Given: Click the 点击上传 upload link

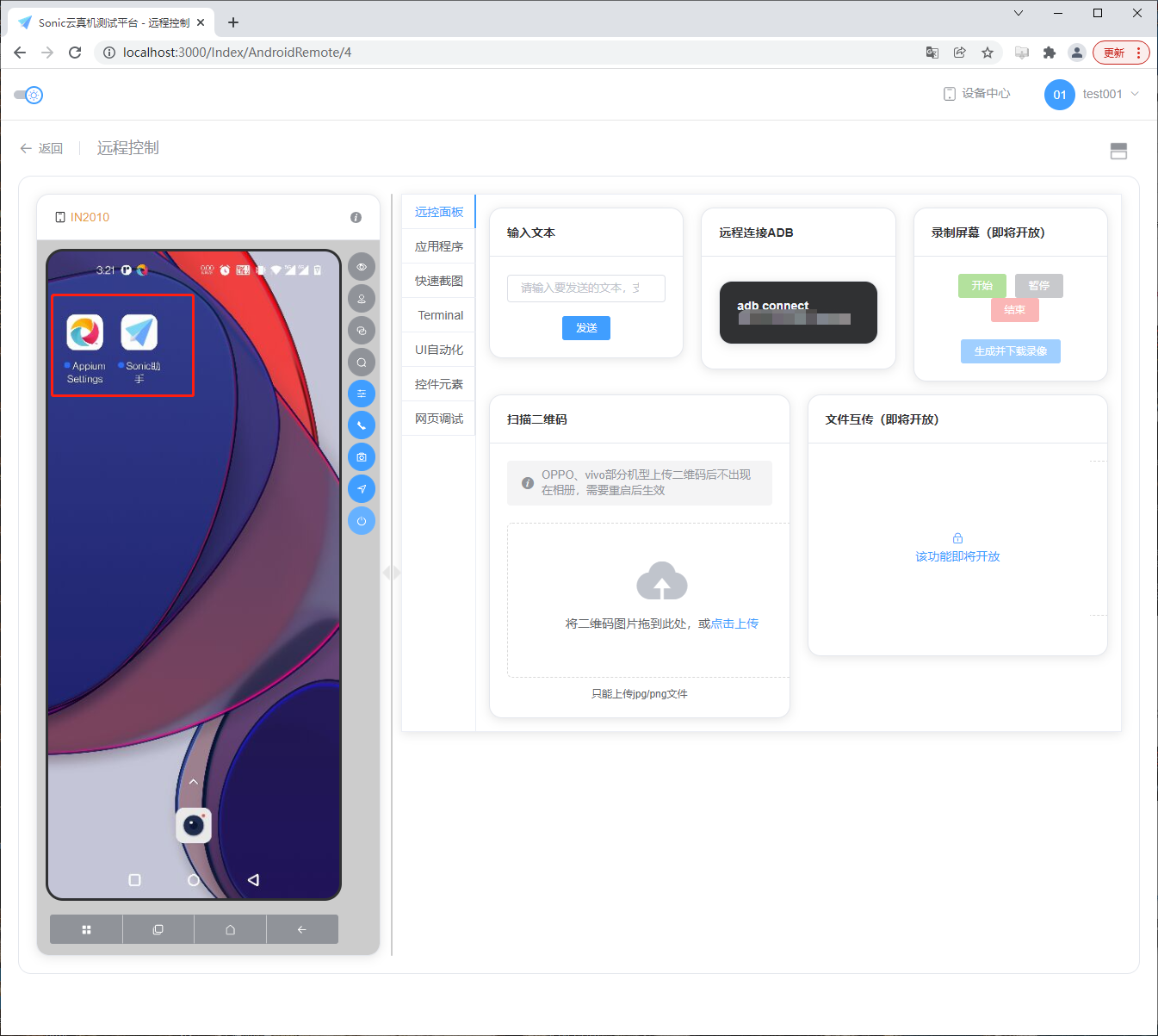Looking at the screenshot, I should 734,623.
